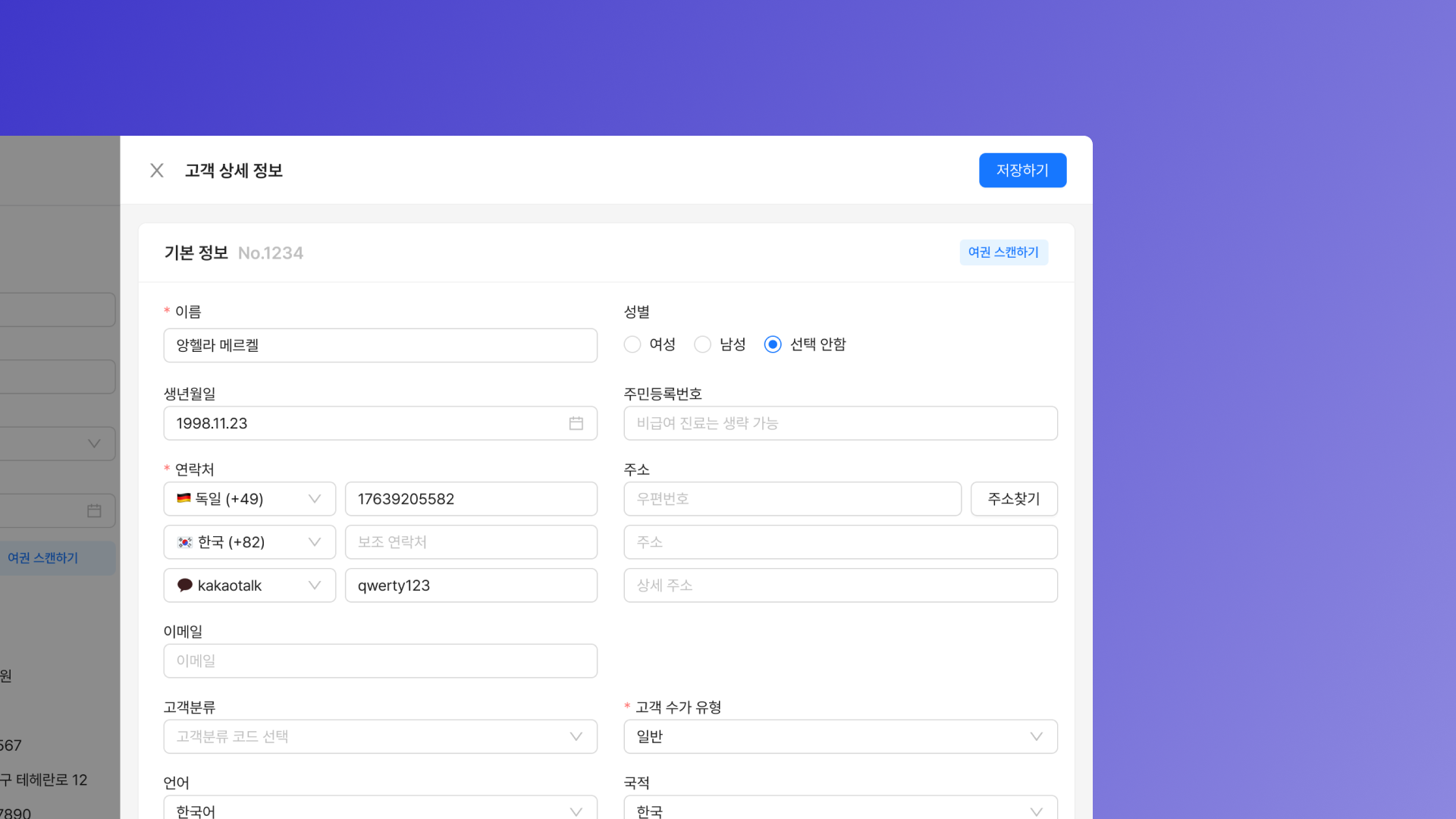
Task: Select the 여성 gender radio button
Action: coord(632,344)
